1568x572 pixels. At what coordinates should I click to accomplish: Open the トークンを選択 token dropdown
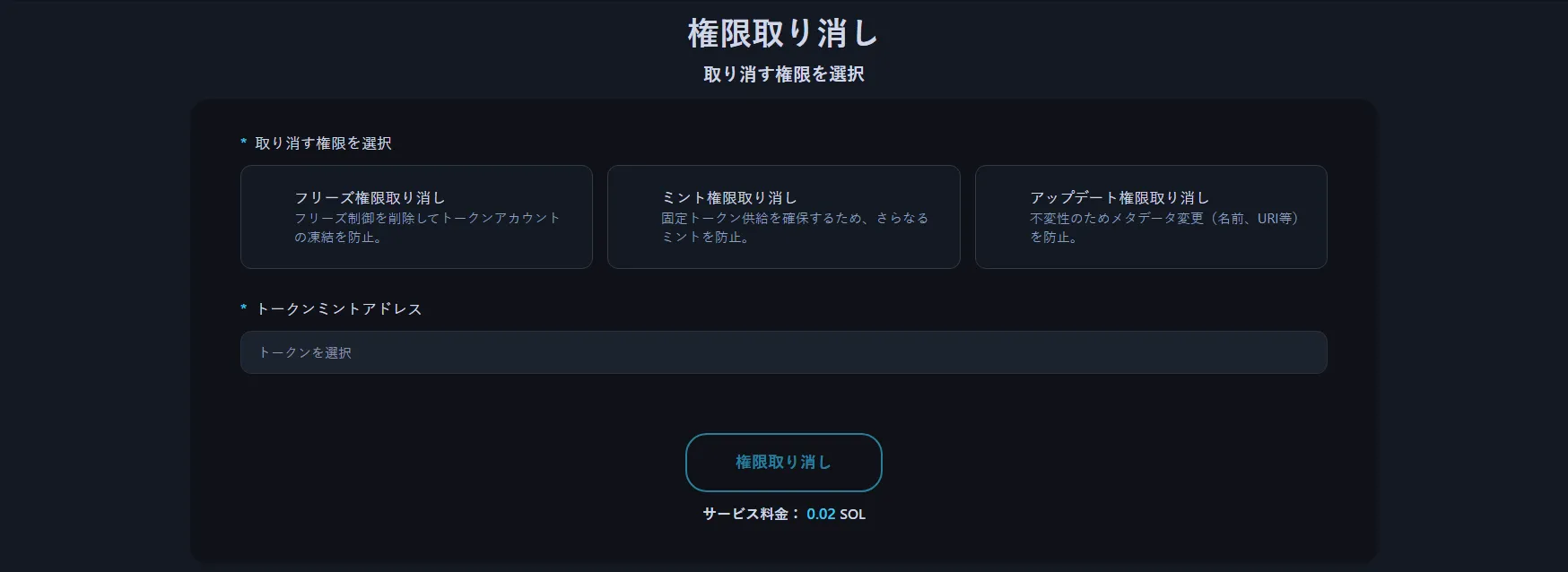pyautogui.click(x=783, y=352)
